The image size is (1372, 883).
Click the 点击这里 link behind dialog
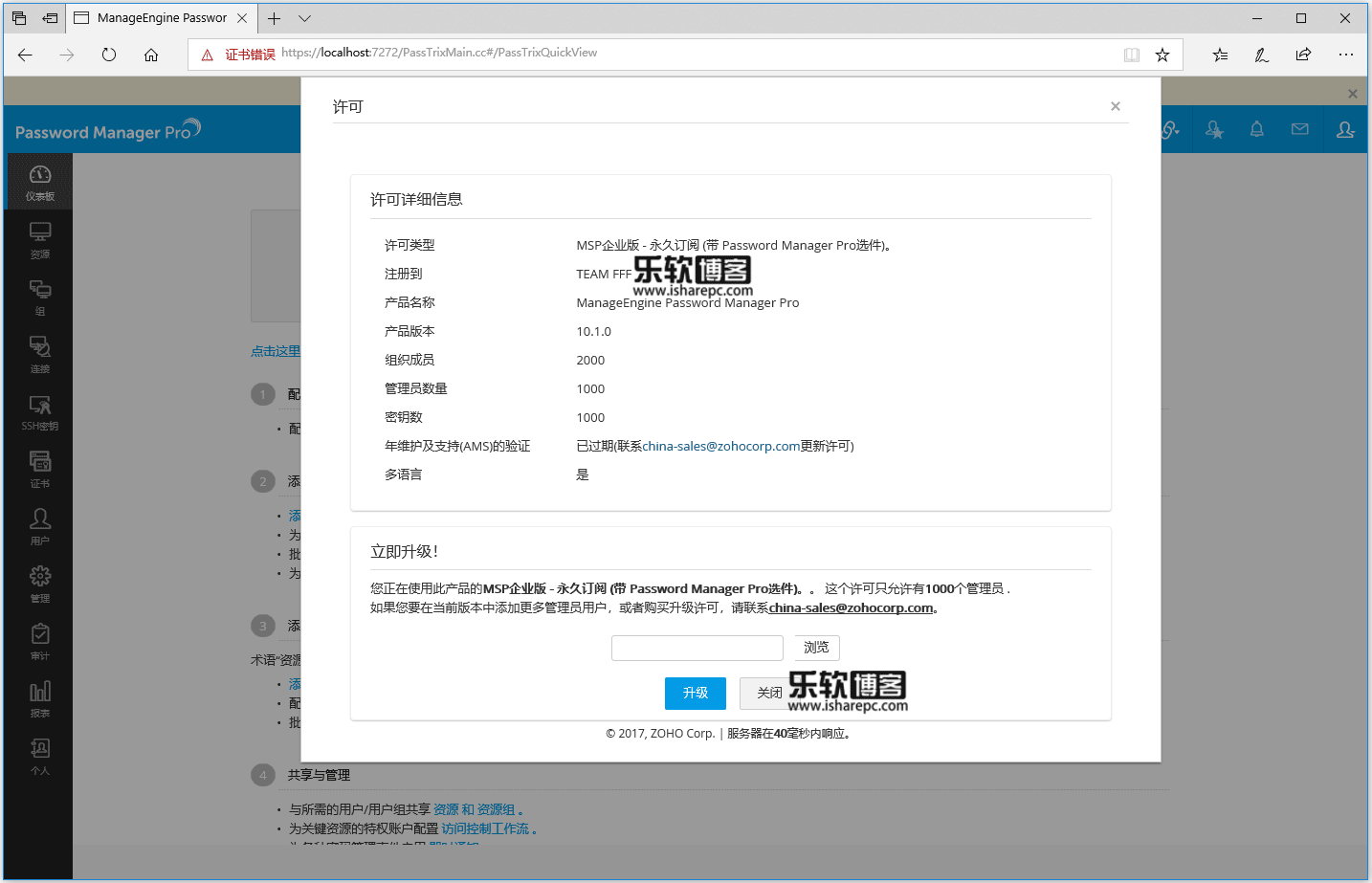click(x=276, y=351)
